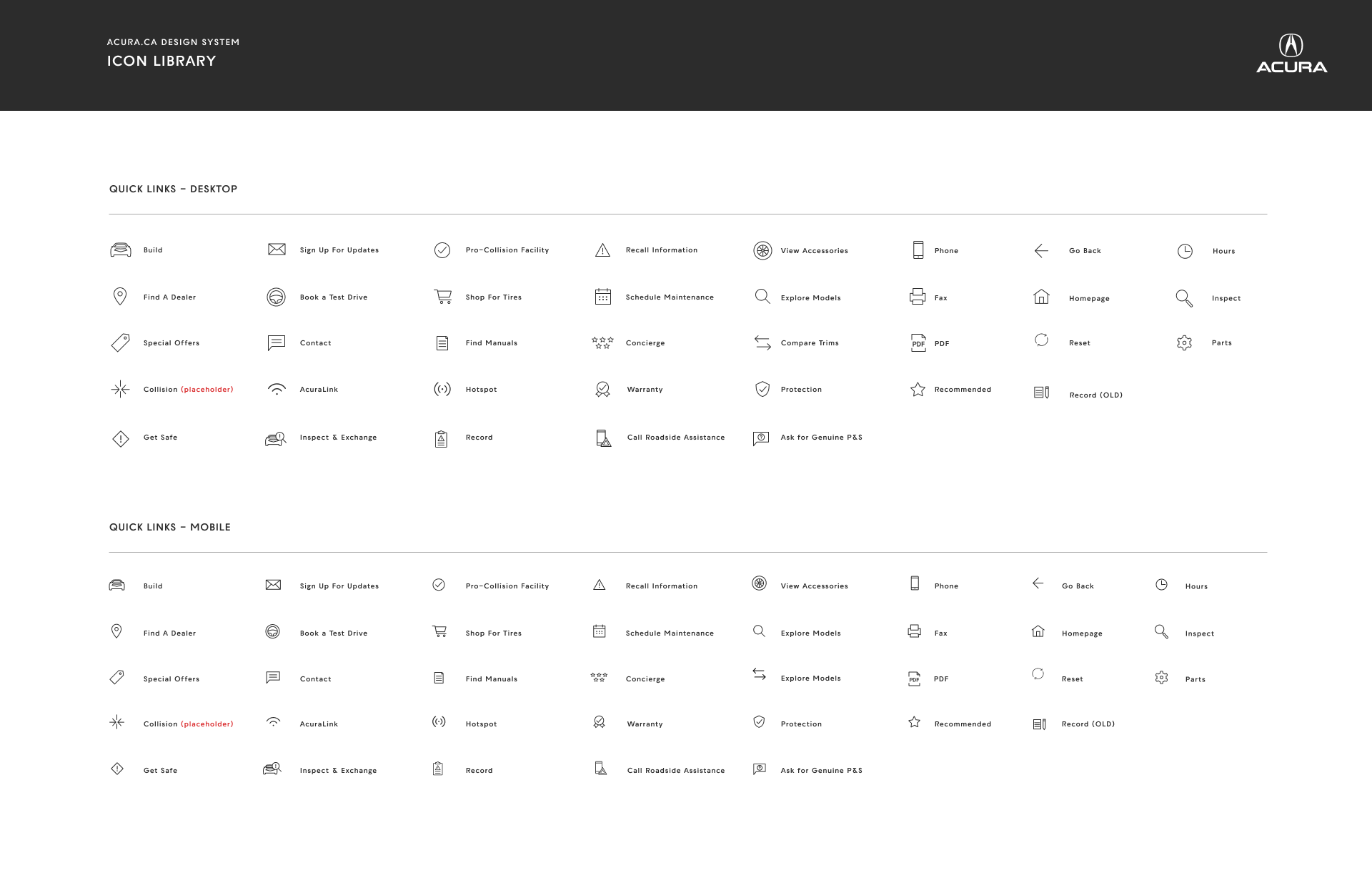Select the mobile Parts gear icon
Screen dimensions: 1372x893
coord(1162,678)
